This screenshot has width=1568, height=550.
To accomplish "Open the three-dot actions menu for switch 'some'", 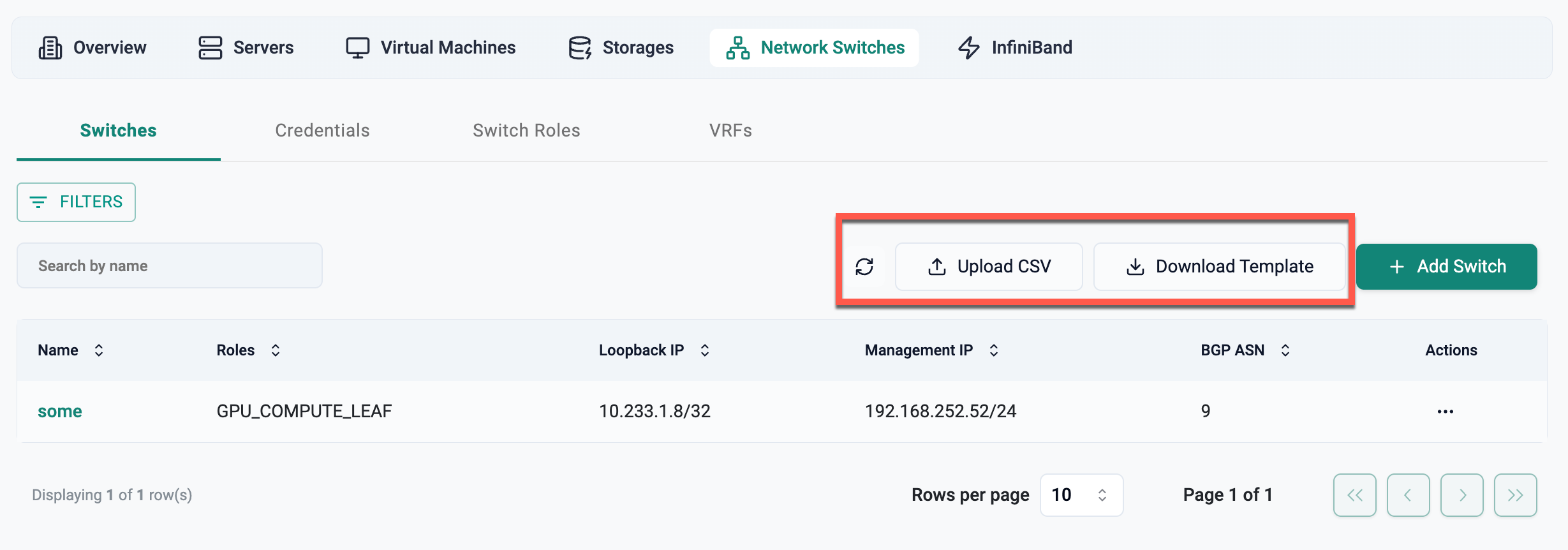I will coord(1445,412).
